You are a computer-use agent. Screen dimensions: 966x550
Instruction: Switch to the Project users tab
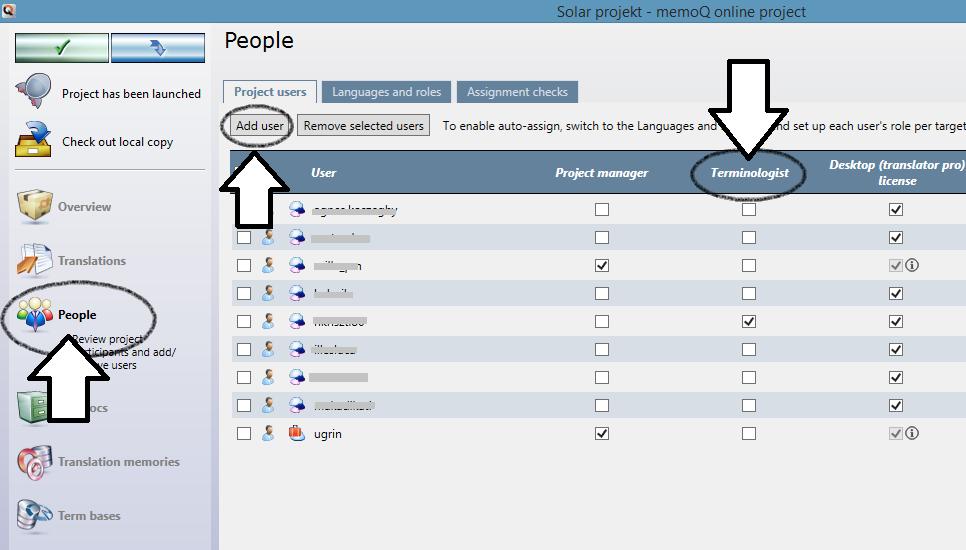click(270, 92)
